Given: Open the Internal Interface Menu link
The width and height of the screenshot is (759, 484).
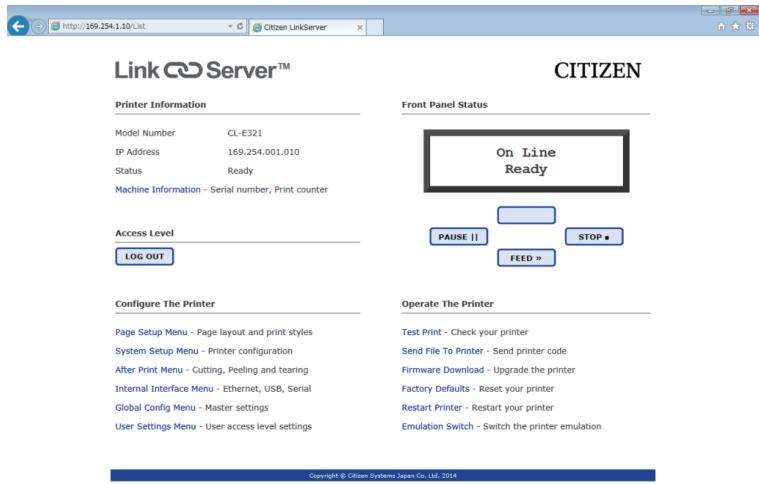Looking at the screenshot, I should pyautogui.click(x=164, y=389).
